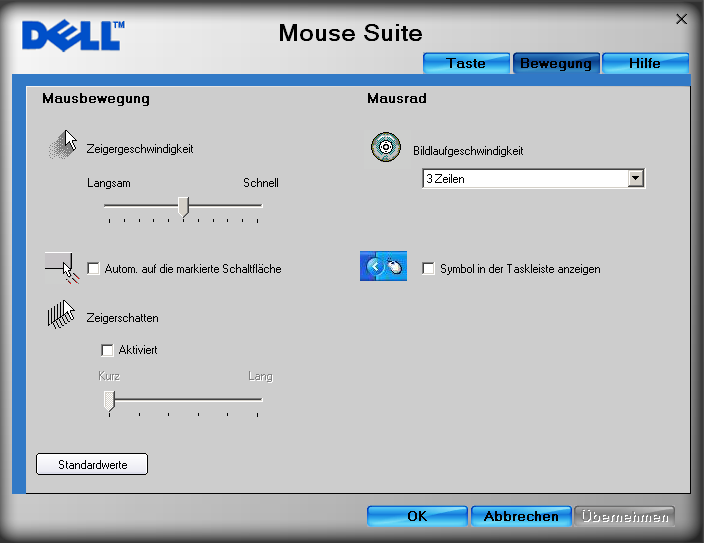Screen dimensions: 704x543
Task: Click the Dell logo
Action: (x=73, y=35)
